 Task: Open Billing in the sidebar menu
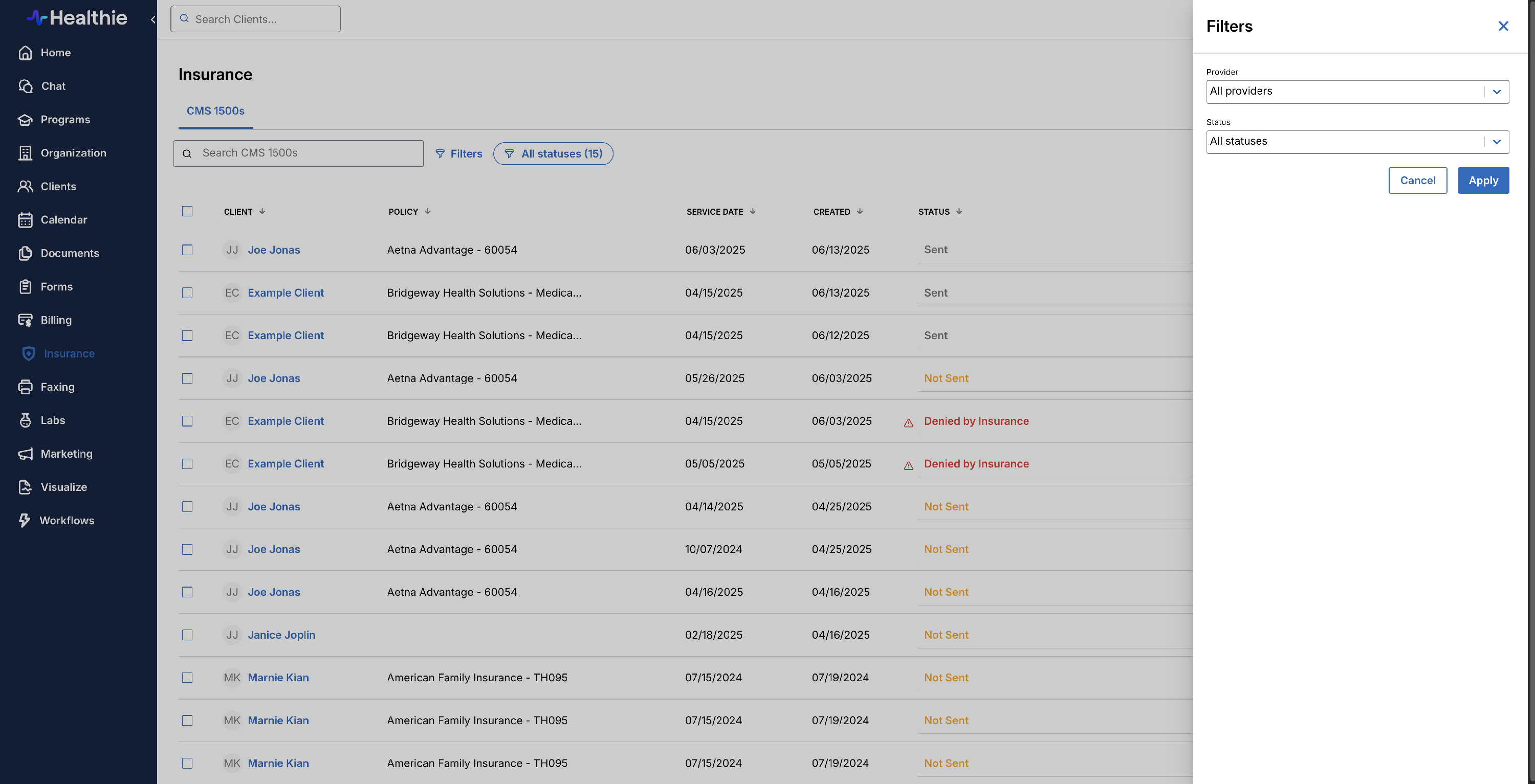pyautogui.click(x=56, y=321)
